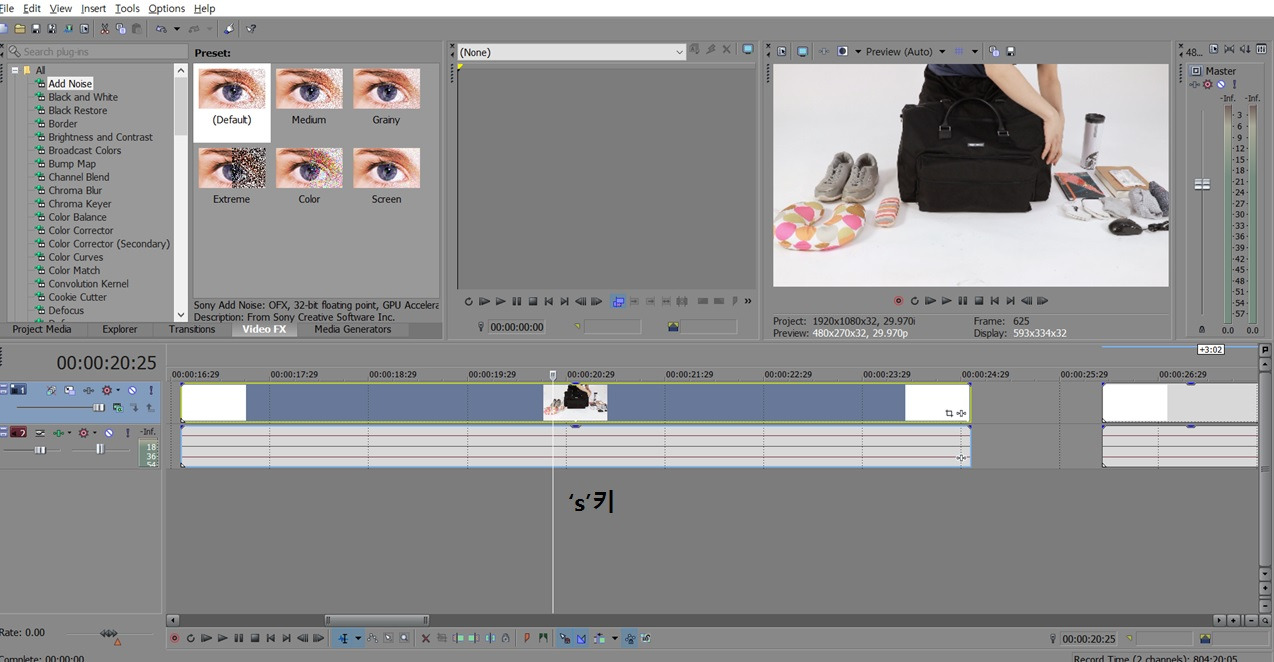Toggle Enable Snapping in bottom toolbar
The image size is (1274, 662).
[565, 638]
